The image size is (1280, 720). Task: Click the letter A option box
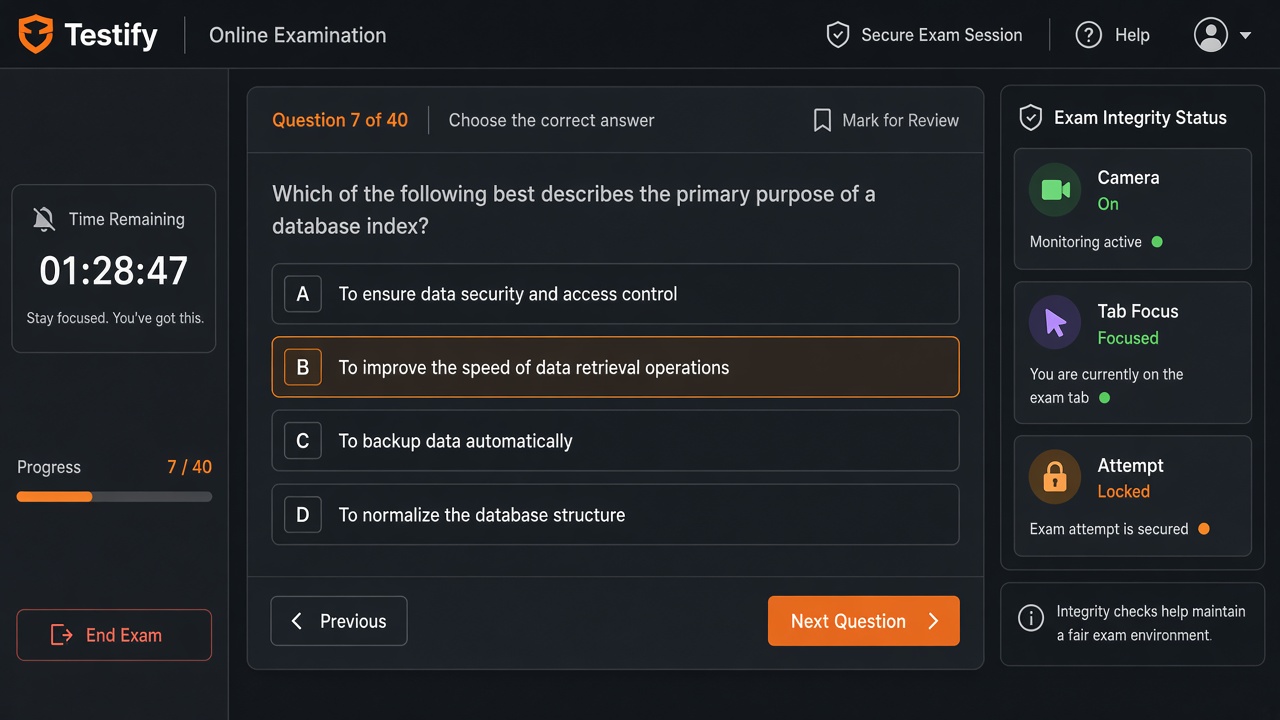tap(303, 294)
